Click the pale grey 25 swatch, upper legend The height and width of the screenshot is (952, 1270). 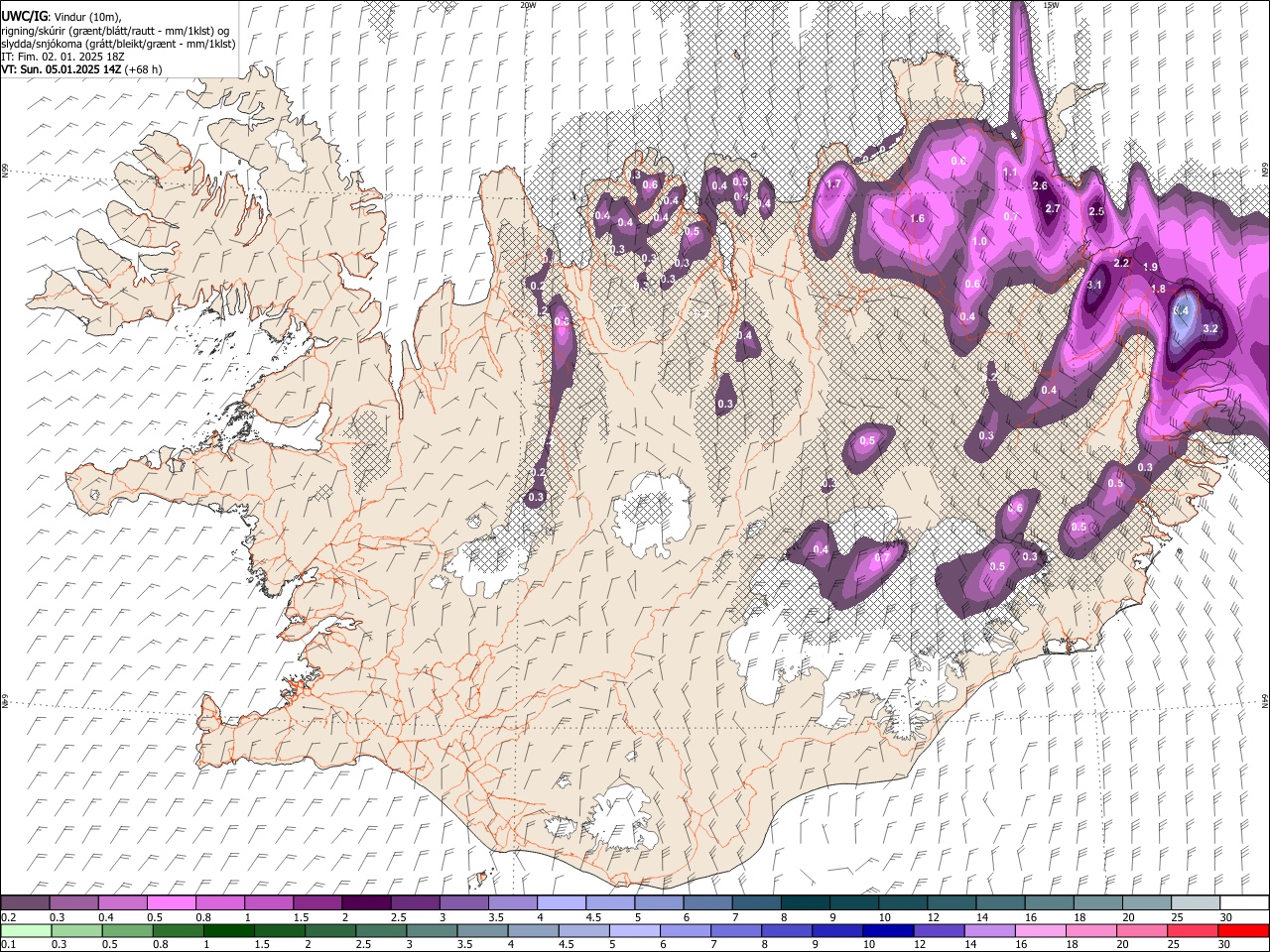1195,903
